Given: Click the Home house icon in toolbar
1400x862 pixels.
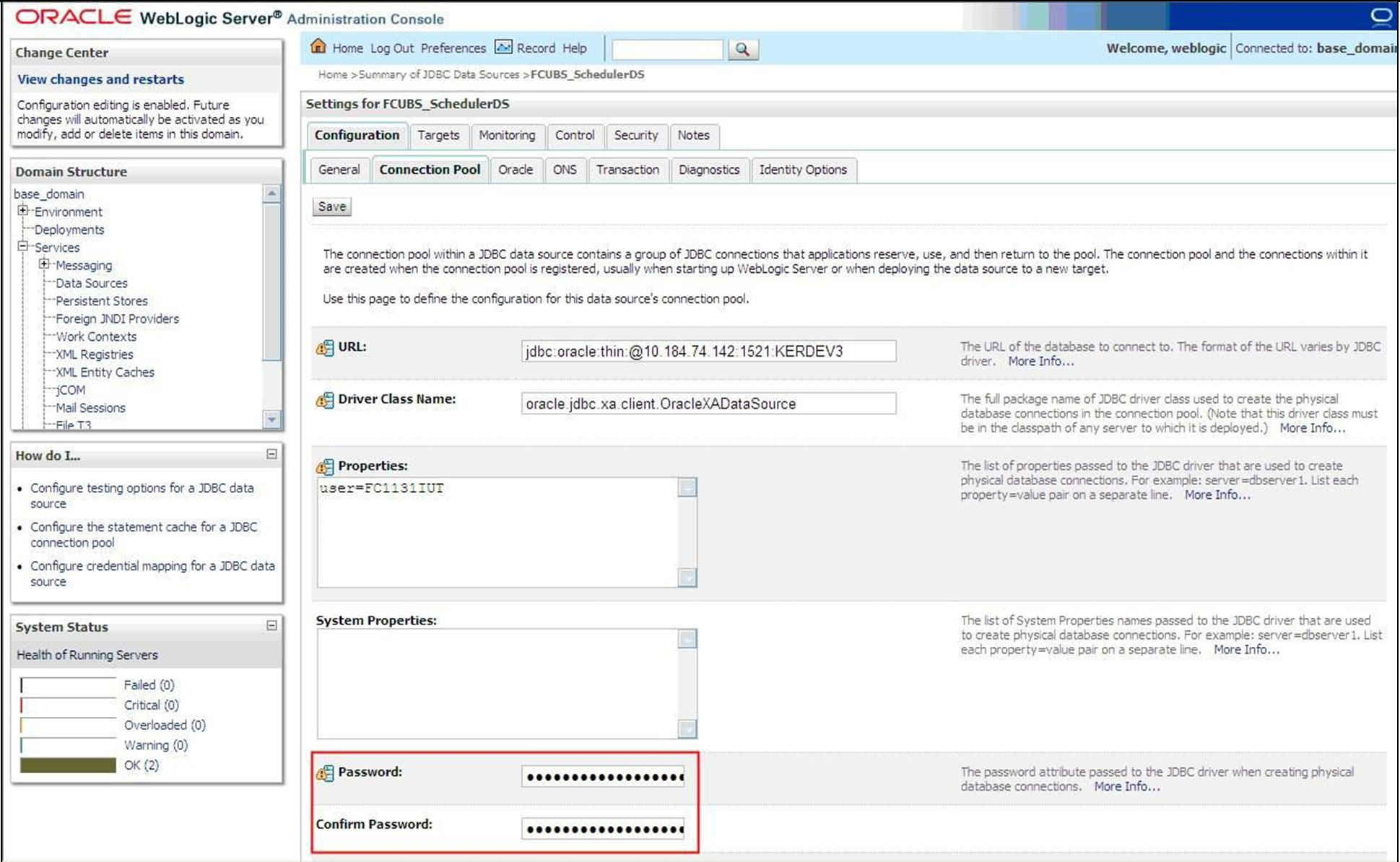Looking at the screenshot, I should 318,47.
